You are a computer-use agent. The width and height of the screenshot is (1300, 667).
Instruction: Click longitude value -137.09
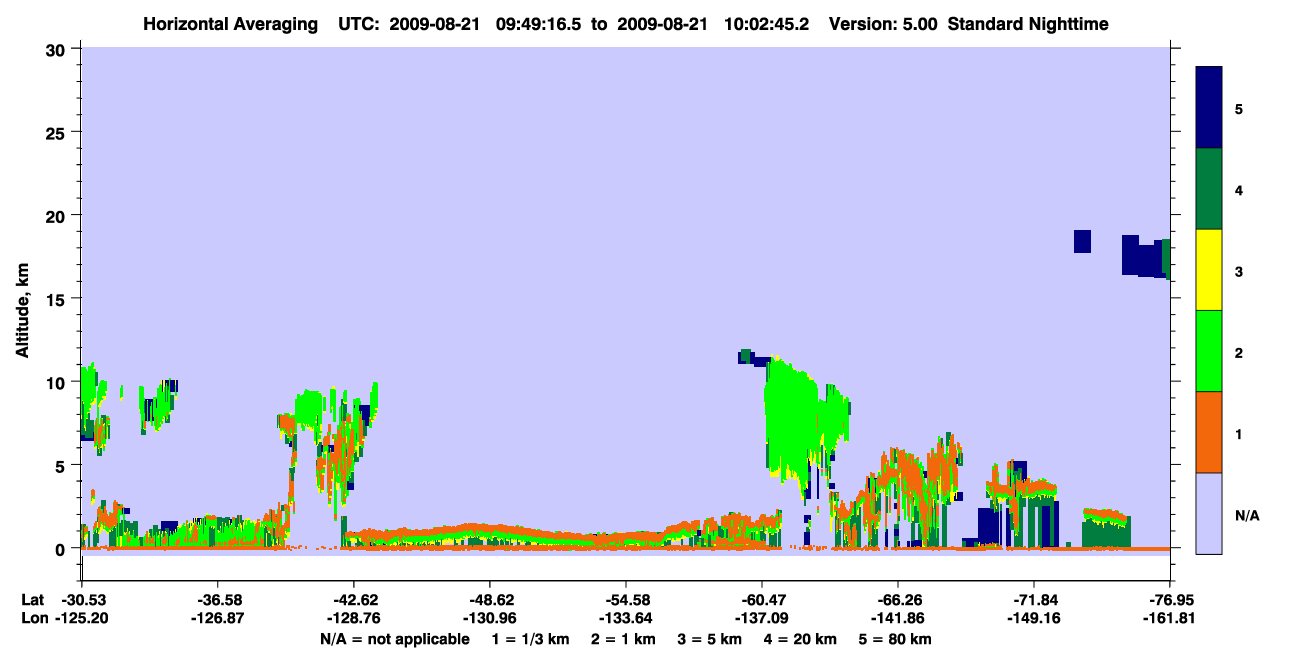(762, 619)
